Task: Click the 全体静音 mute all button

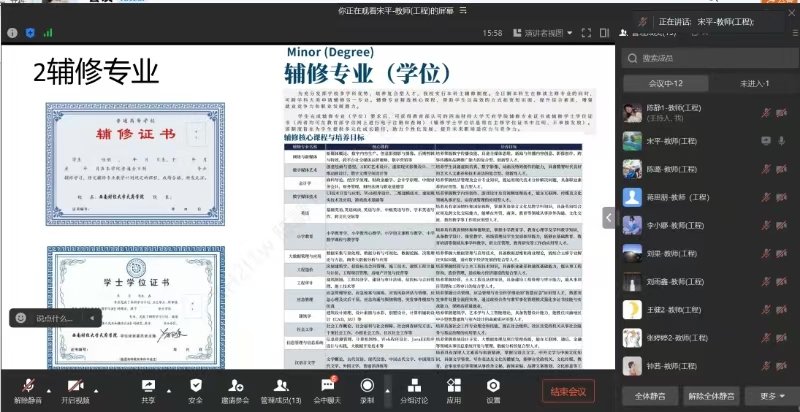Action: click(x=649, y=395)
